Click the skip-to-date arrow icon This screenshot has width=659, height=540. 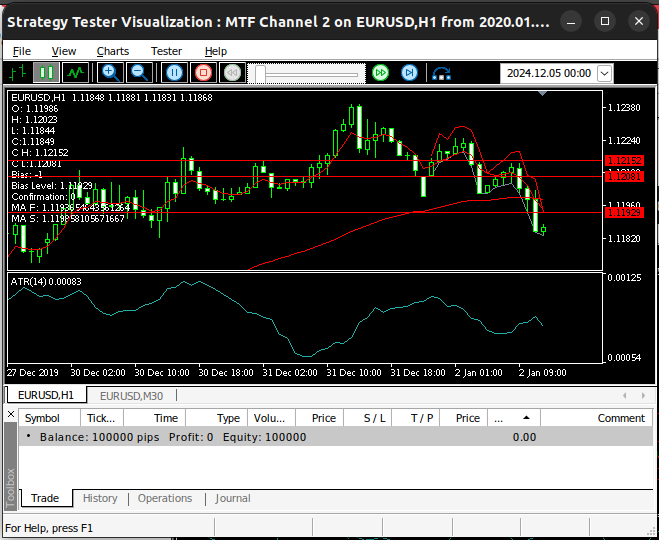(441, 74)
